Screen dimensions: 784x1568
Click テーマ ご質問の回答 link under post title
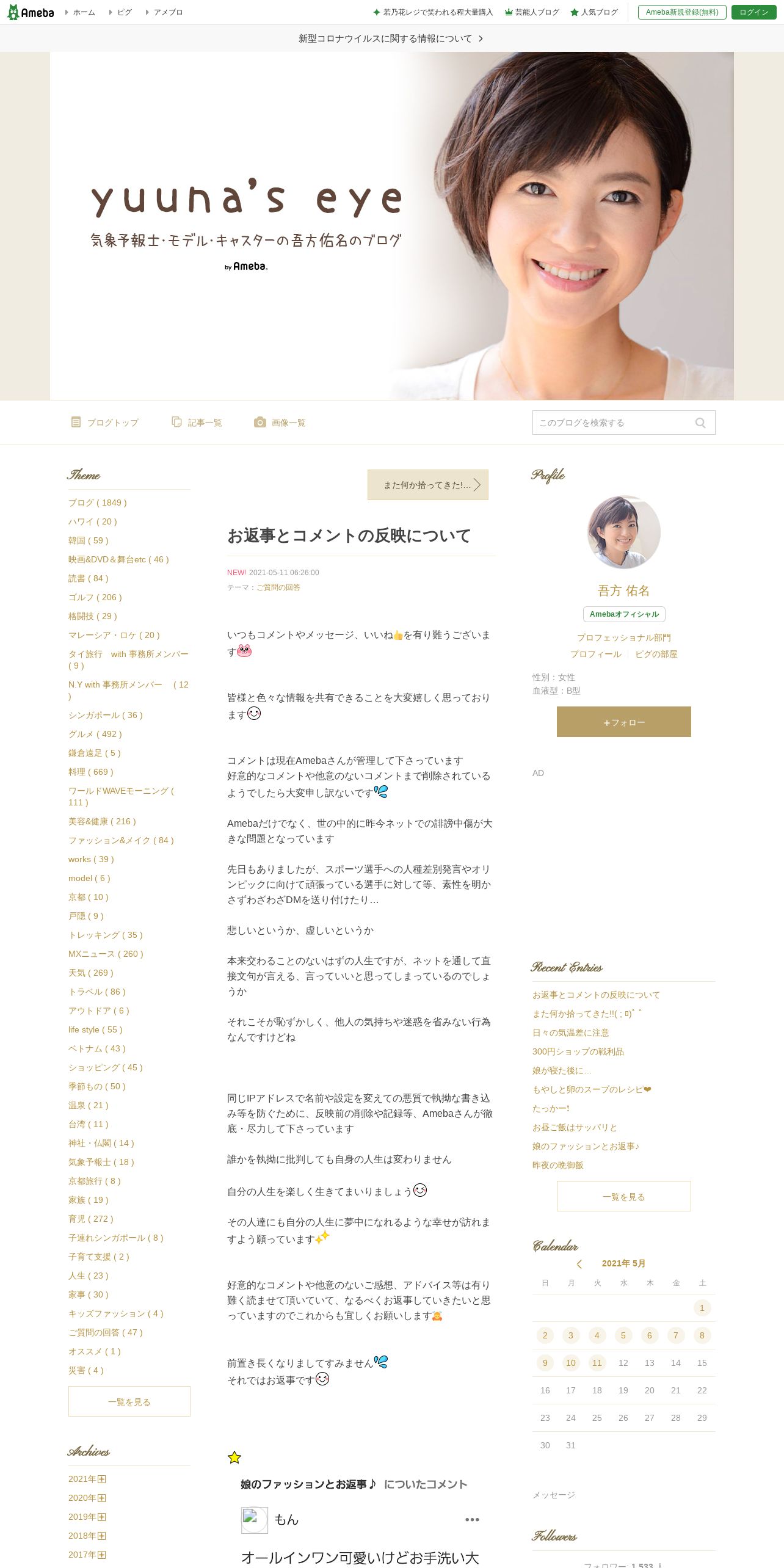coord(278,587)
